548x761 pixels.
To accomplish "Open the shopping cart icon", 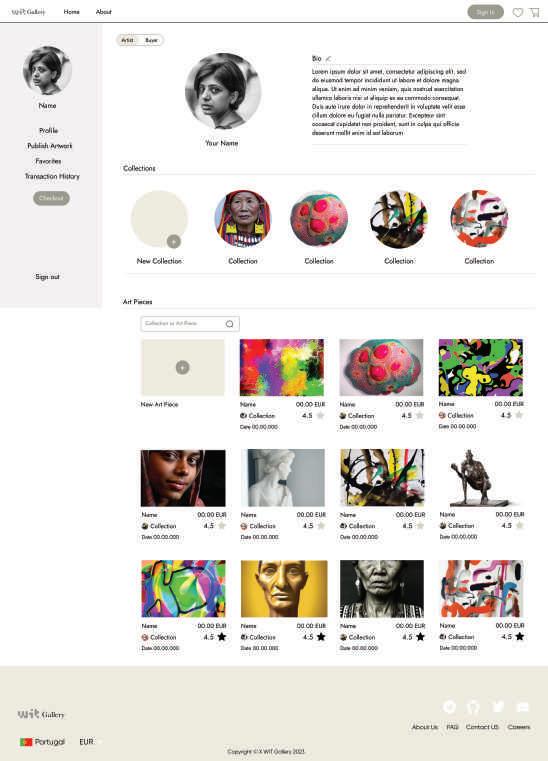I will (x=534, y=13).
